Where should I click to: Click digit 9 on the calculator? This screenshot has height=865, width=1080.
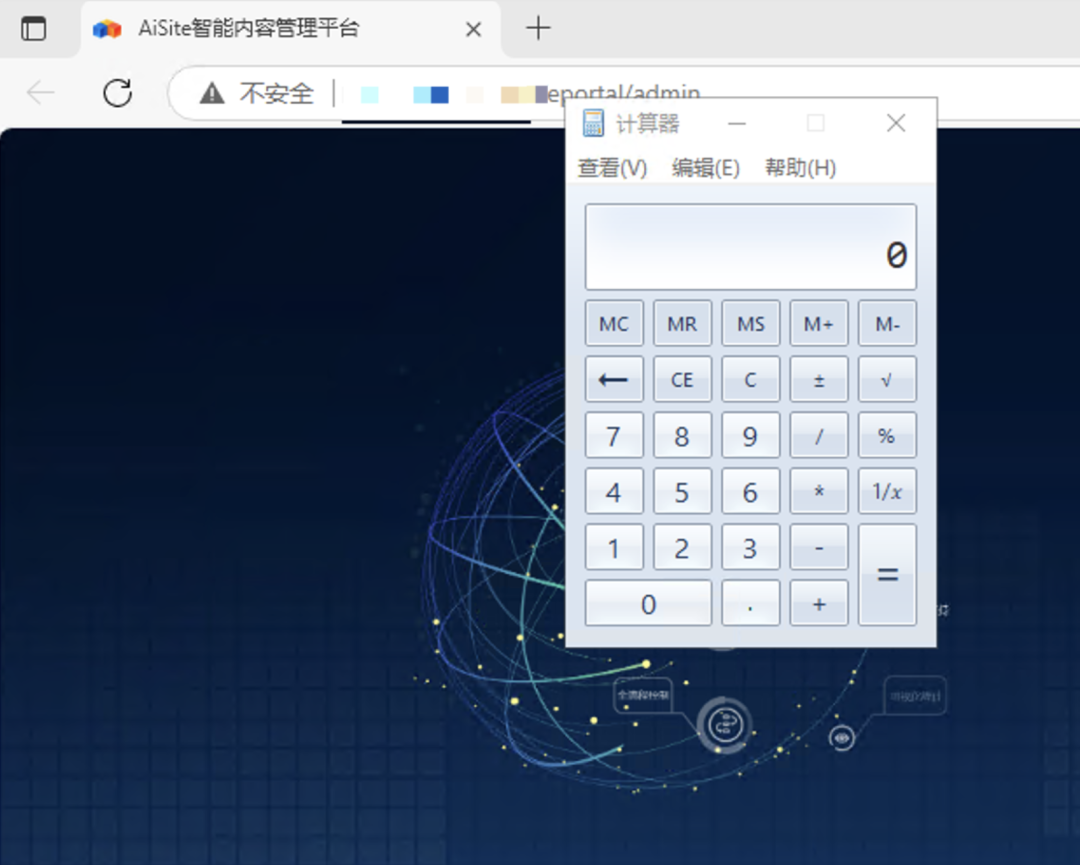(x=750, y=435)
